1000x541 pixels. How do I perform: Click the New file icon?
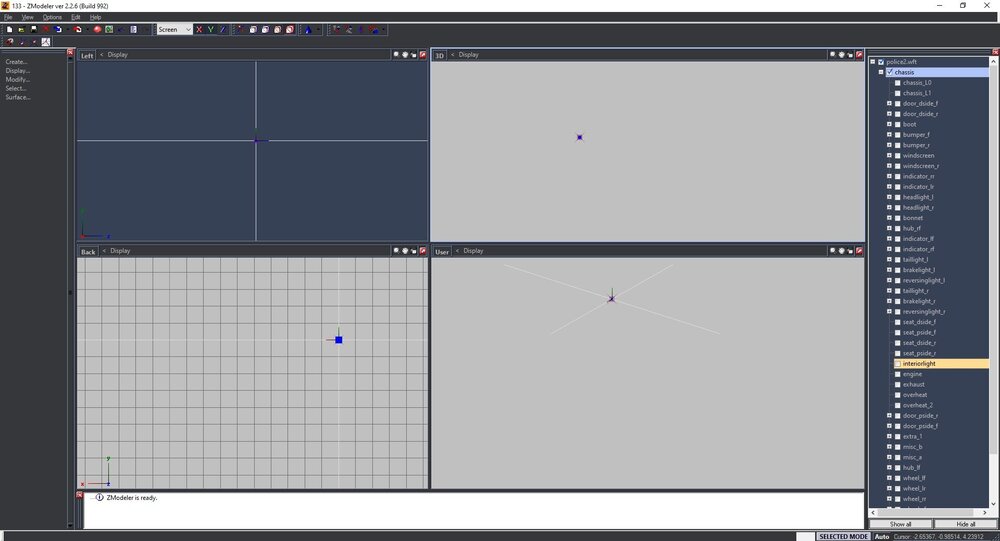pos(10,29)
